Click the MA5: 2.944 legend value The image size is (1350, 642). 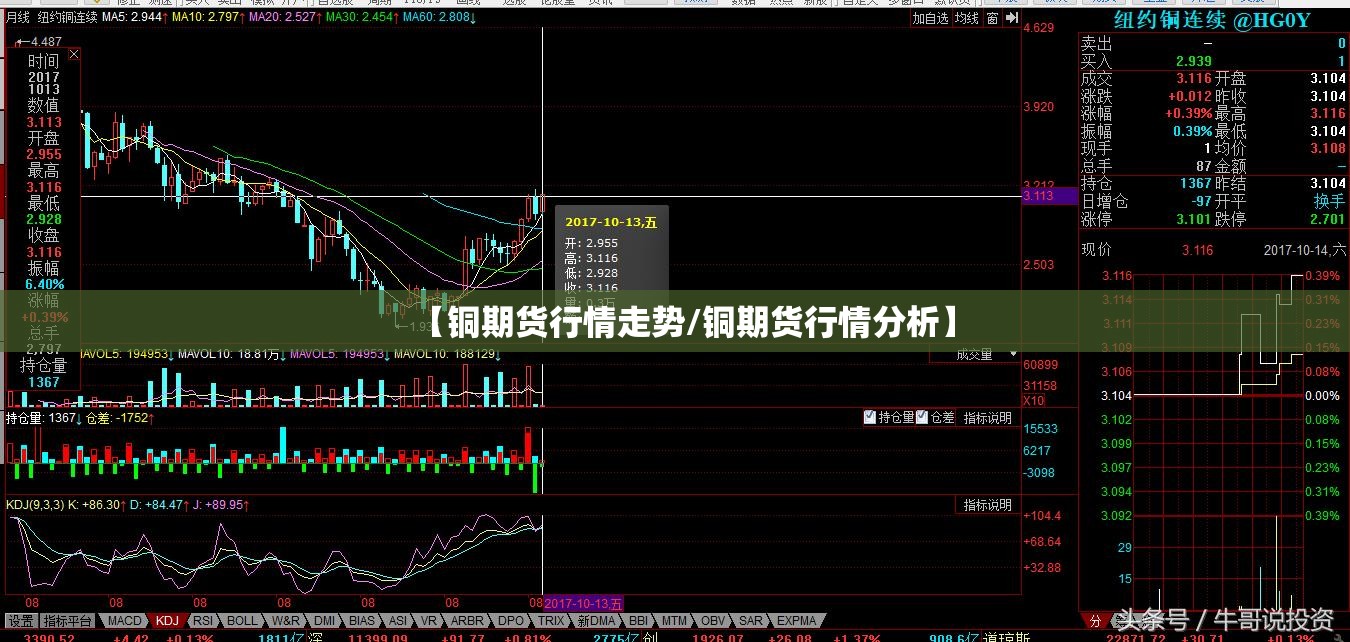point(132,18)
